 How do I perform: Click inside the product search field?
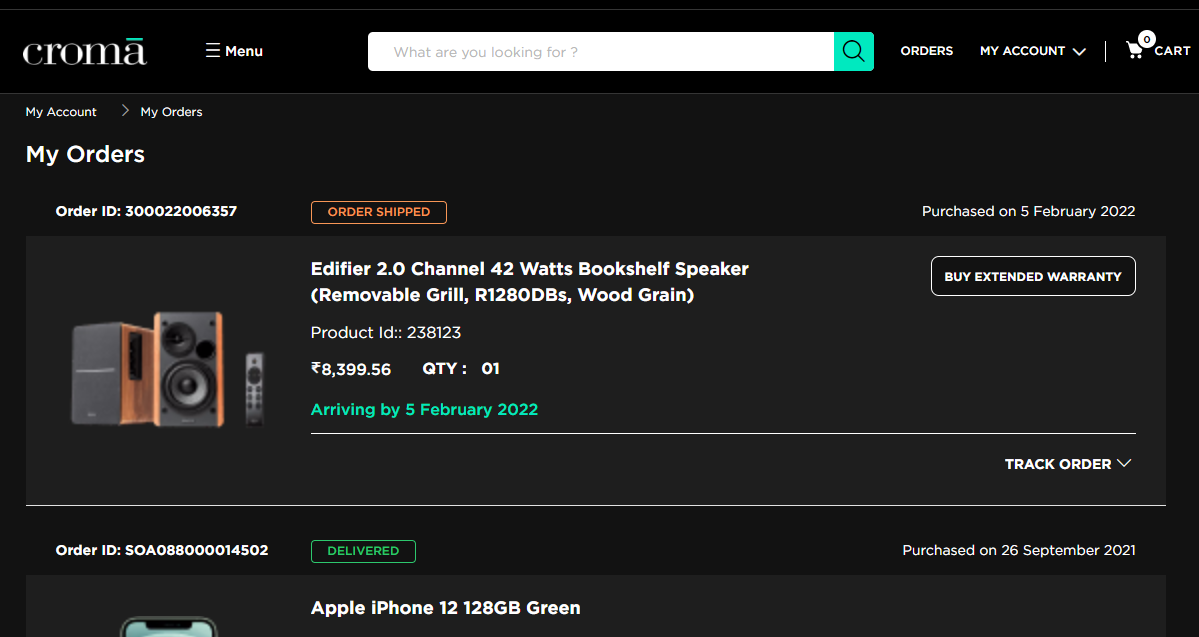pos(600,52)
